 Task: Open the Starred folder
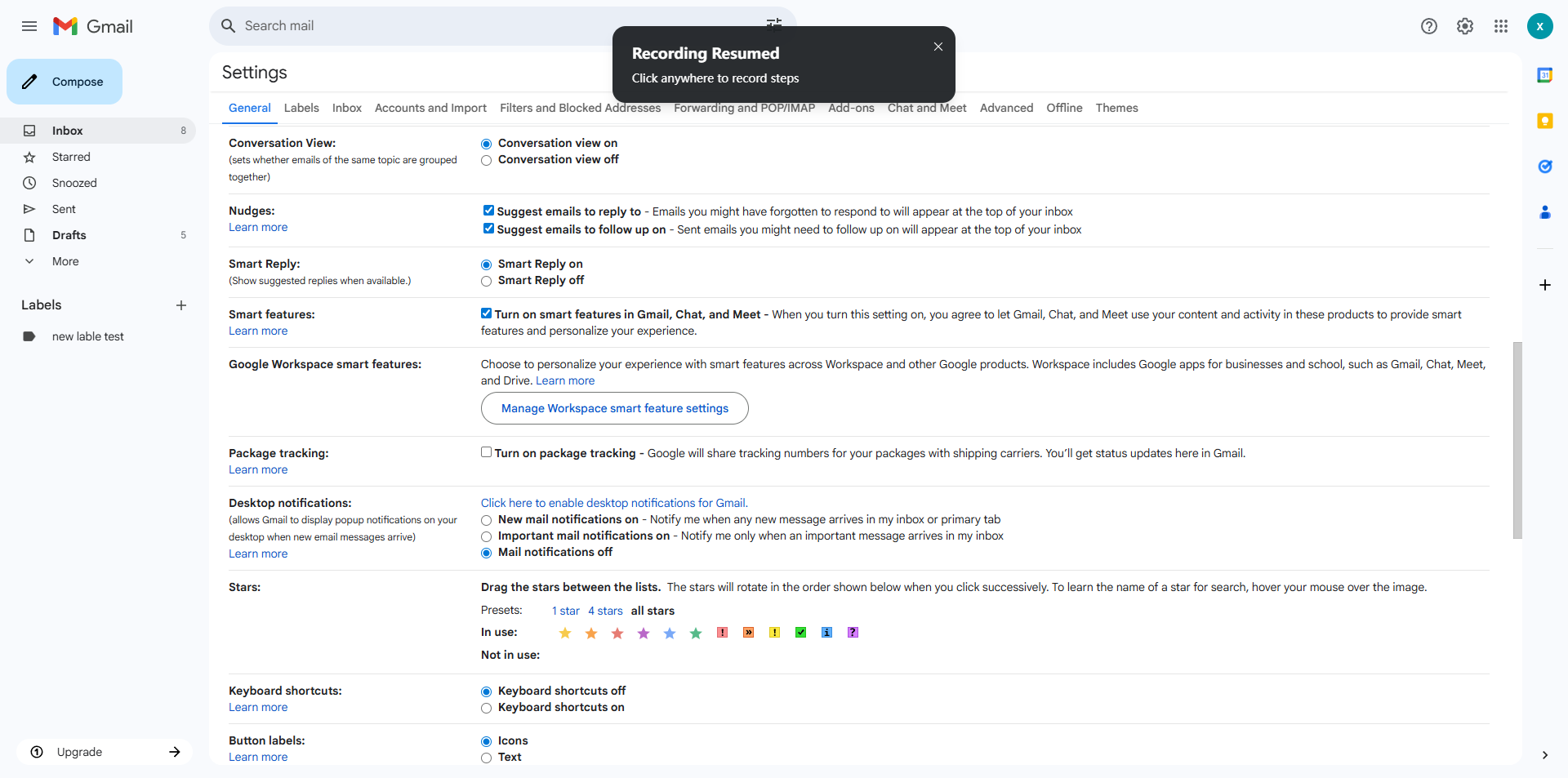pyautogui.click(x=98, y=157)
